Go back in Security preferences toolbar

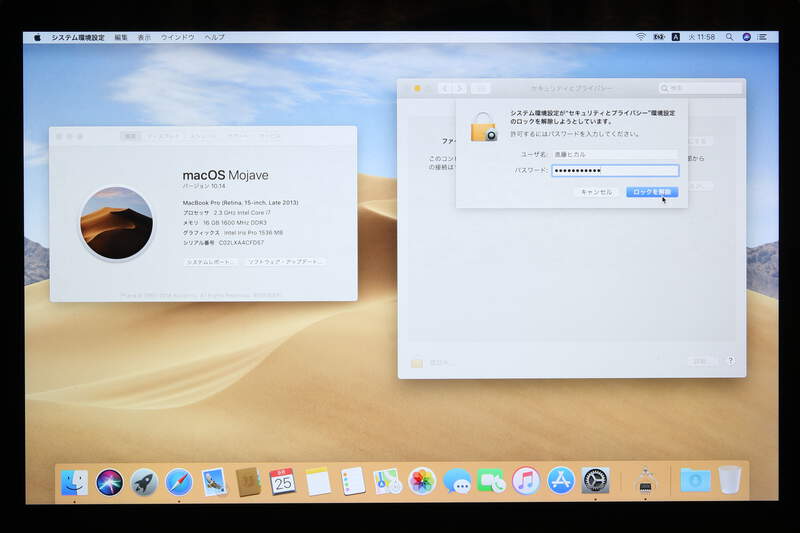pyautogui.click(x=445, y=89)
